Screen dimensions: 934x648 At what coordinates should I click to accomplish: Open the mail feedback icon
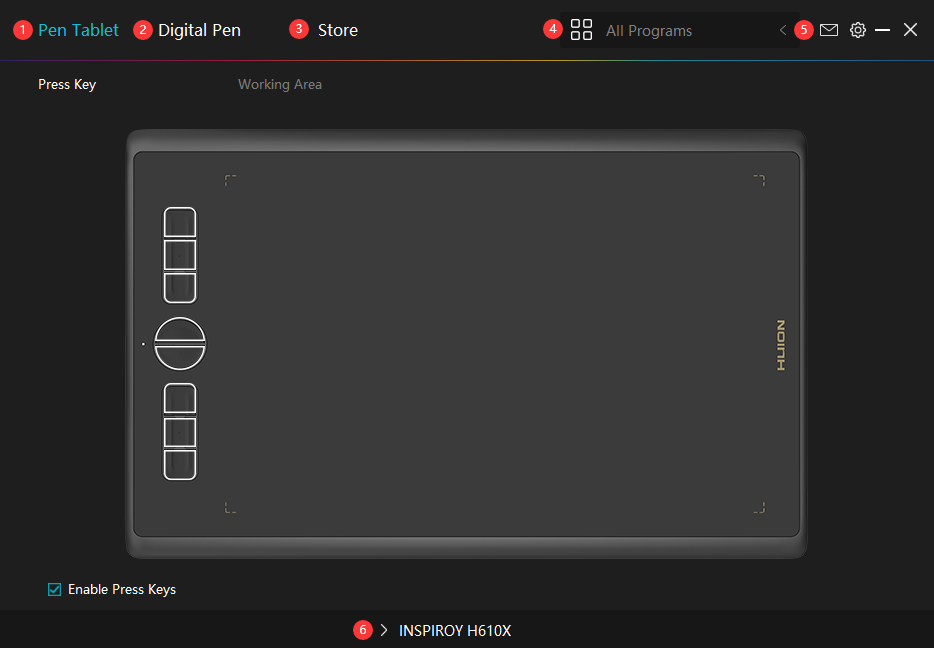pos(829,30)
